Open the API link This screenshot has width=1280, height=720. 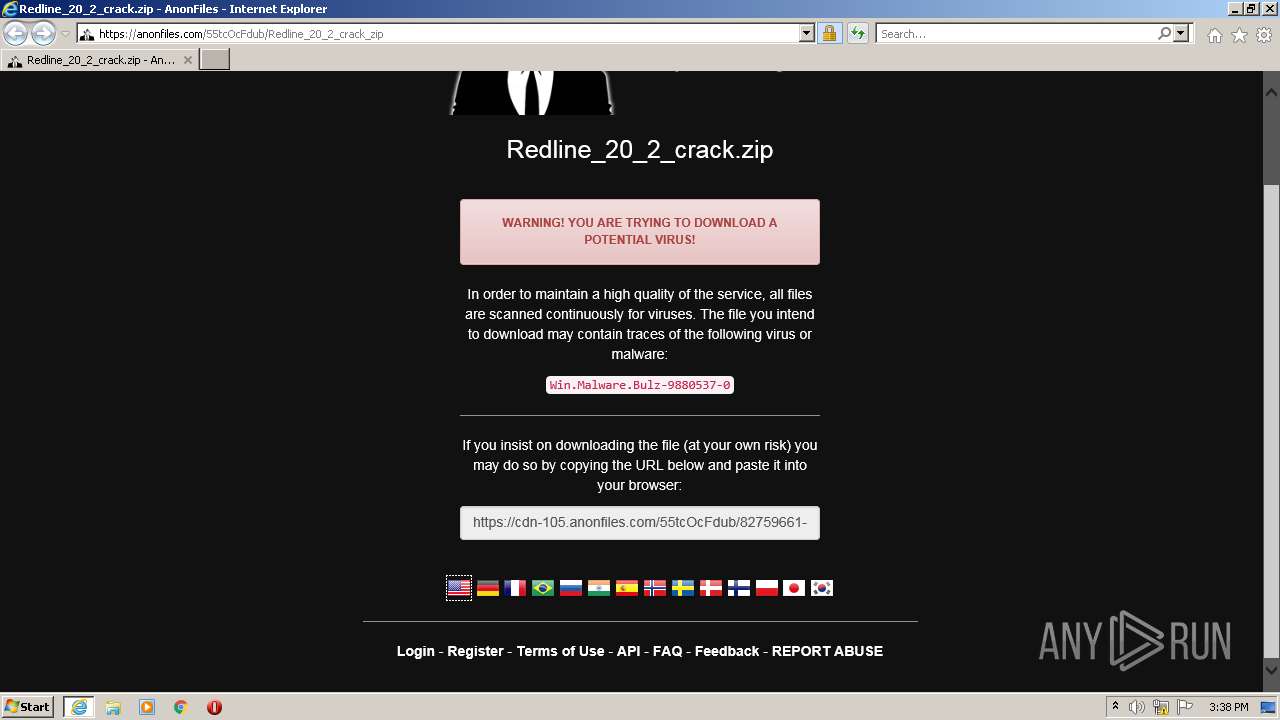pyautogui.click(x=628, y=651)
